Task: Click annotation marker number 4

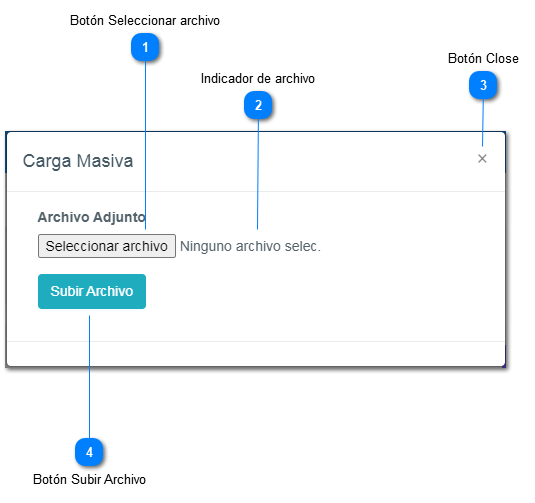Action: click(89, 452)
